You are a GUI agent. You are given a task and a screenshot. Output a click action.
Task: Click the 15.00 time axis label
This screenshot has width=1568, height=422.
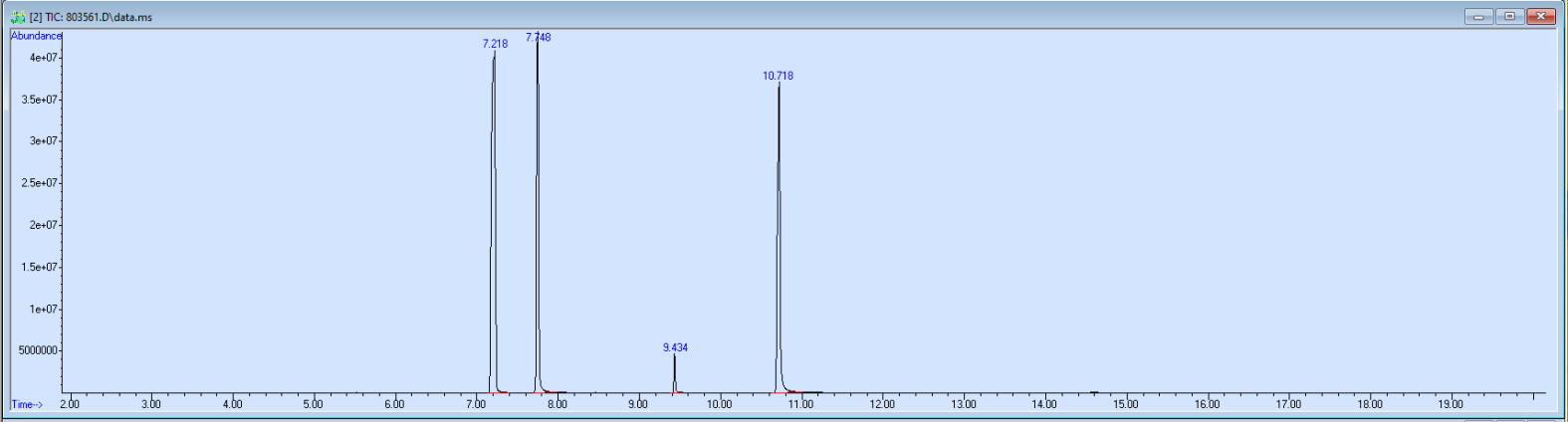(x=1125, y=404)
